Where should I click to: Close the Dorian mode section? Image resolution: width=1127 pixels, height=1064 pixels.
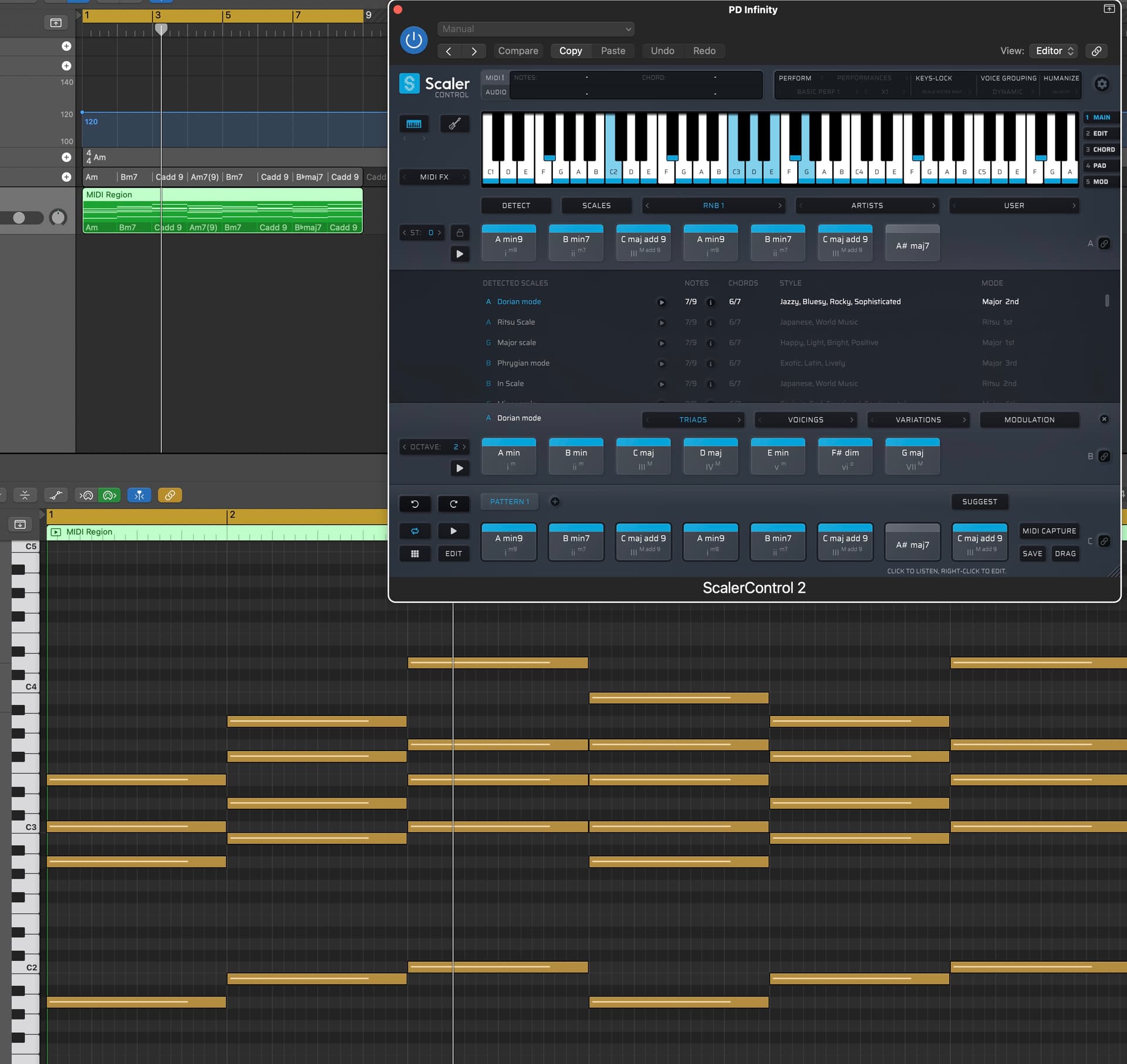(1104, 419)
